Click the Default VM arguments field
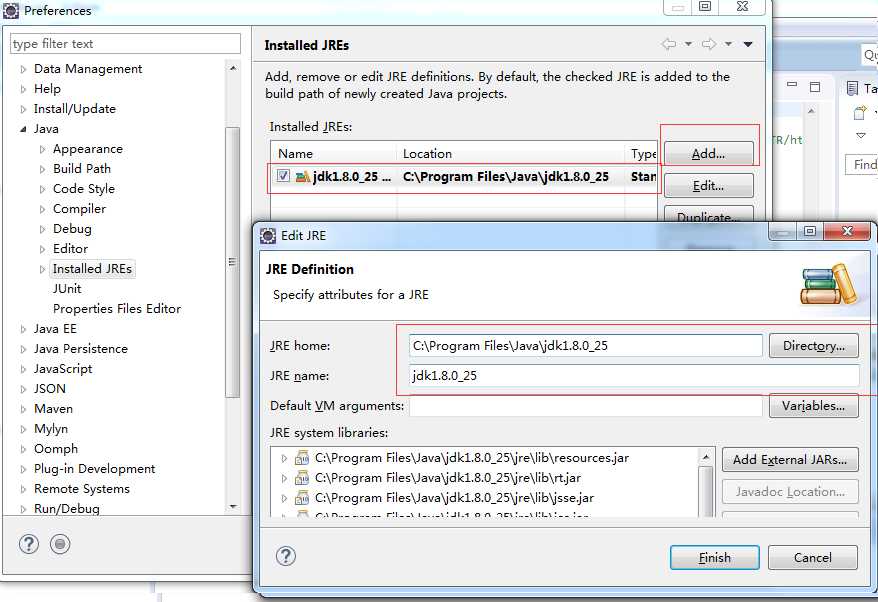Screen dimensions: 878x602 click(586, 406)
